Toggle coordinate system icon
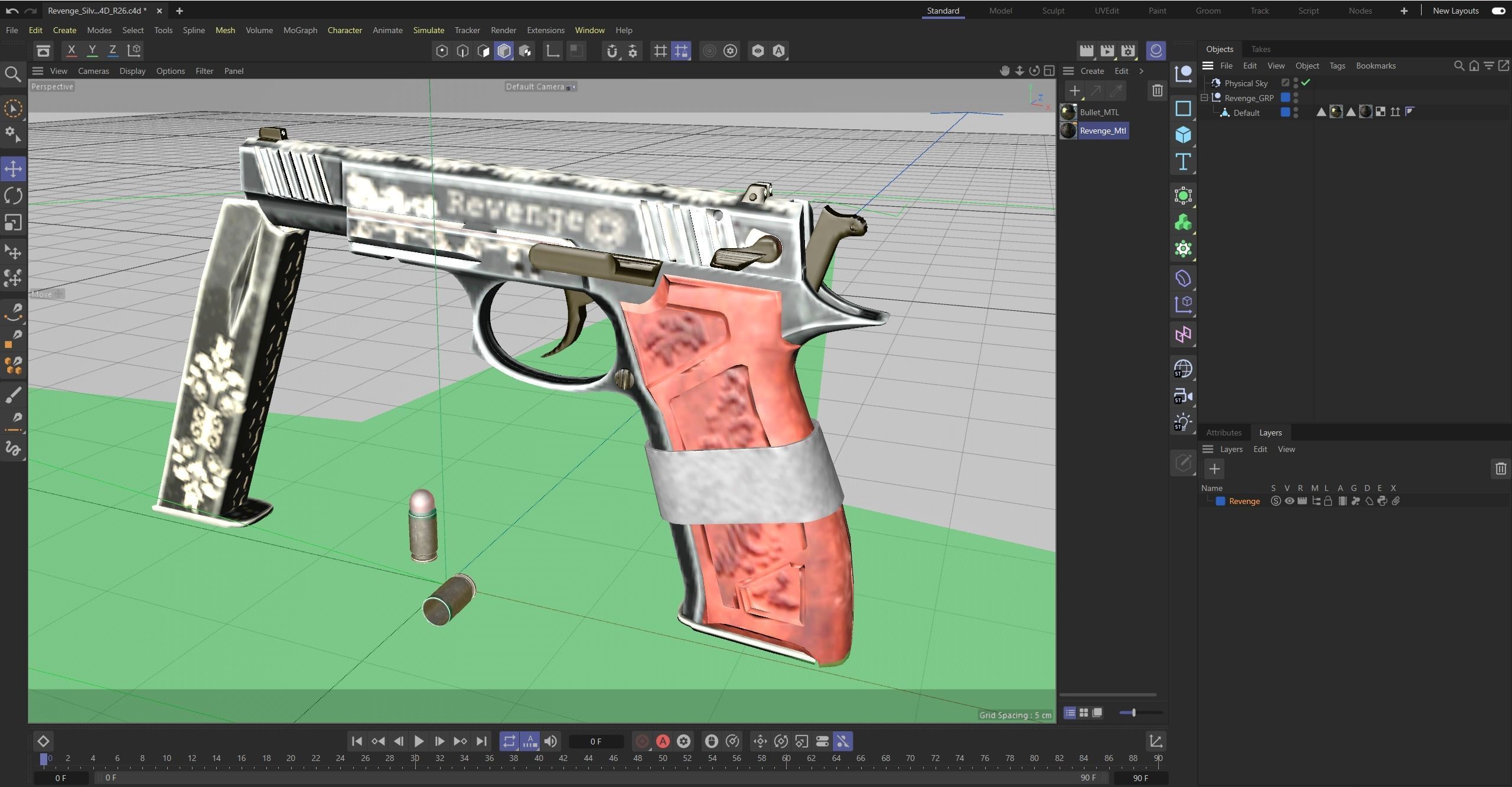This screenshot has width=1512, height=787. point(134,51)
